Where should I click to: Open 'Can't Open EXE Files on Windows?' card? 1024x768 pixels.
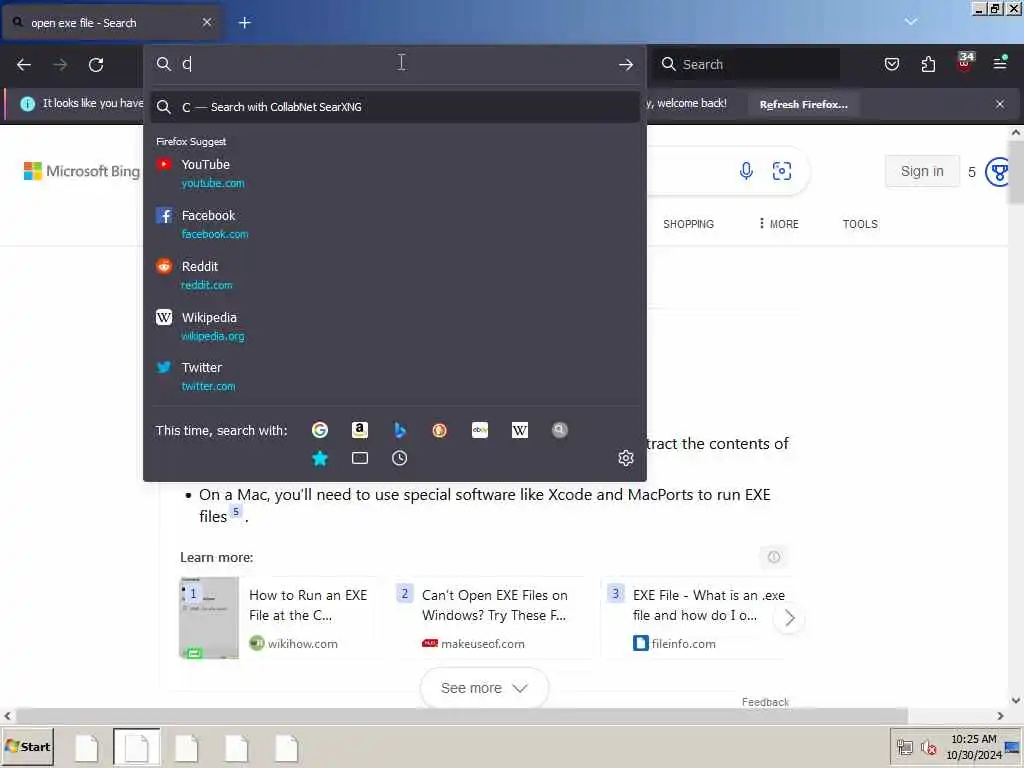pos(494,618)
